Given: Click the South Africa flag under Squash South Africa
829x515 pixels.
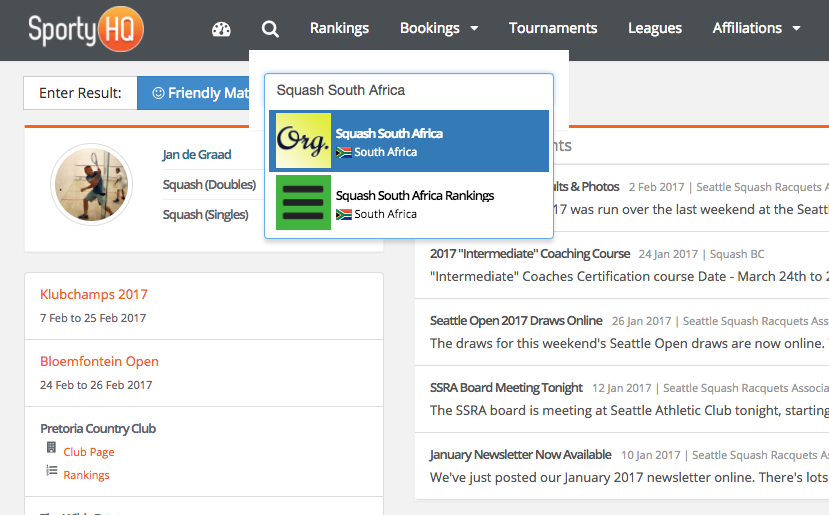Looking at the screenshot, I should pyautogui.click(x=344, y=152).
